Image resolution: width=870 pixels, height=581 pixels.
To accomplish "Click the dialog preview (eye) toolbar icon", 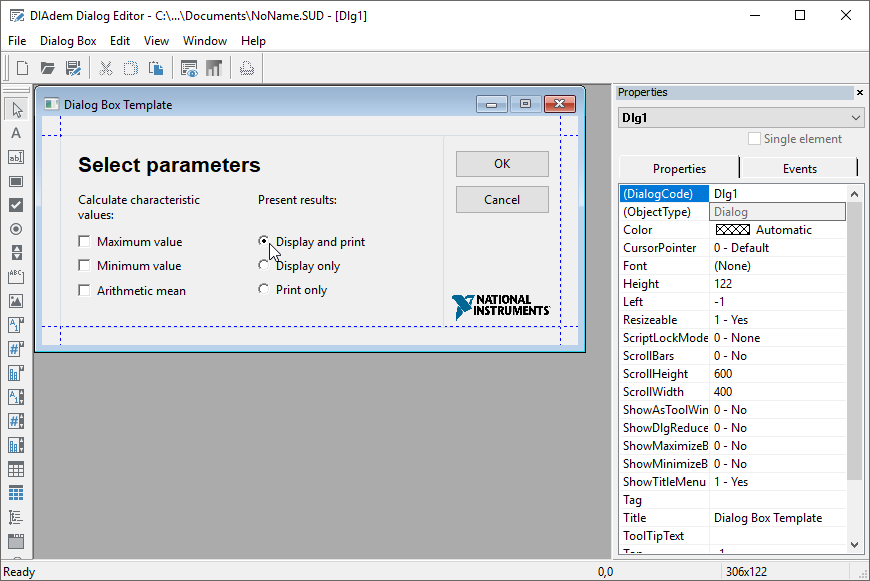I will [x=189, y=68].
